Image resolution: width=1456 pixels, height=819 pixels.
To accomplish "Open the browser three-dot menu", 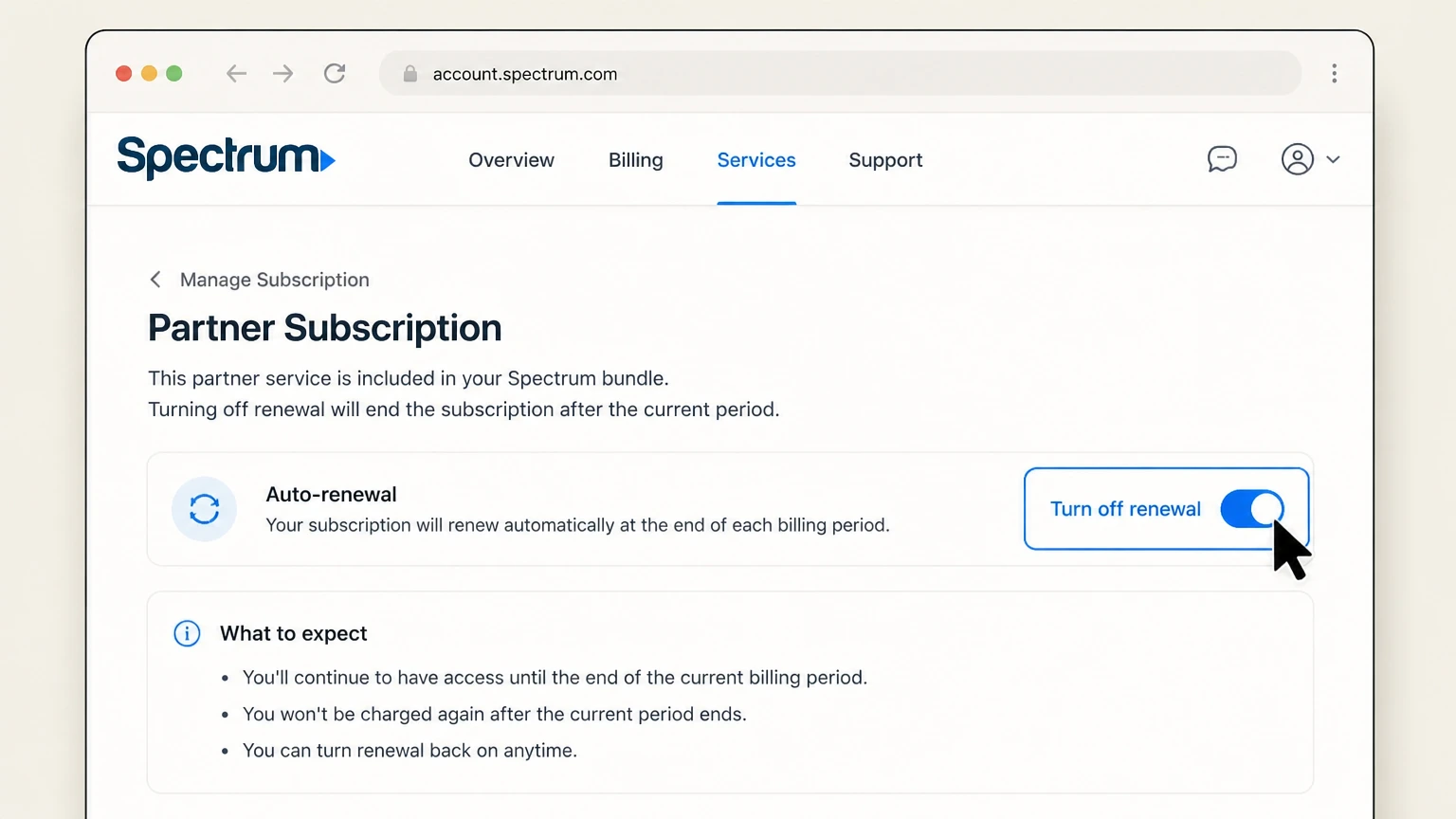I will click(x=1334, y=74).
